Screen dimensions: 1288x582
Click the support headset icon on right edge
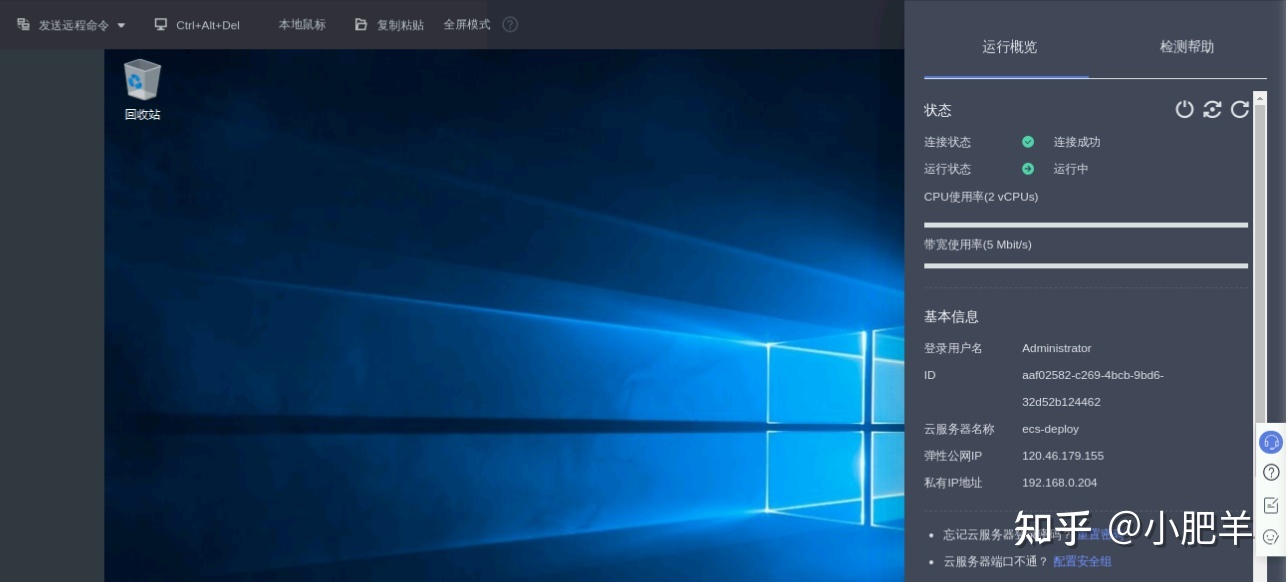(x=1271, y=443)
